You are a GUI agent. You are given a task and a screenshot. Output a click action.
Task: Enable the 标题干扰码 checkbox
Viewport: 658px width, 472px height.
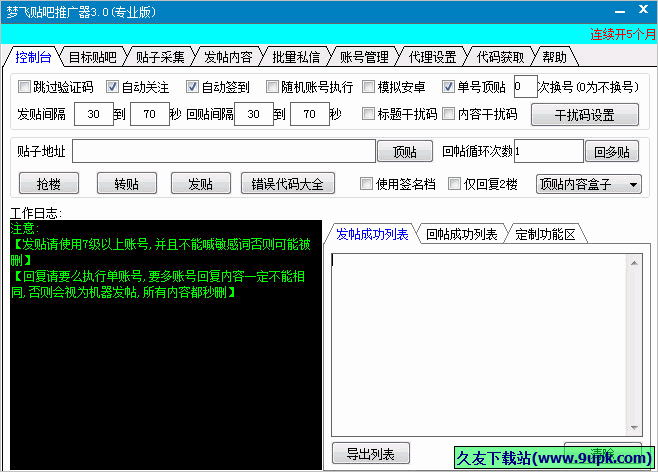368,114
